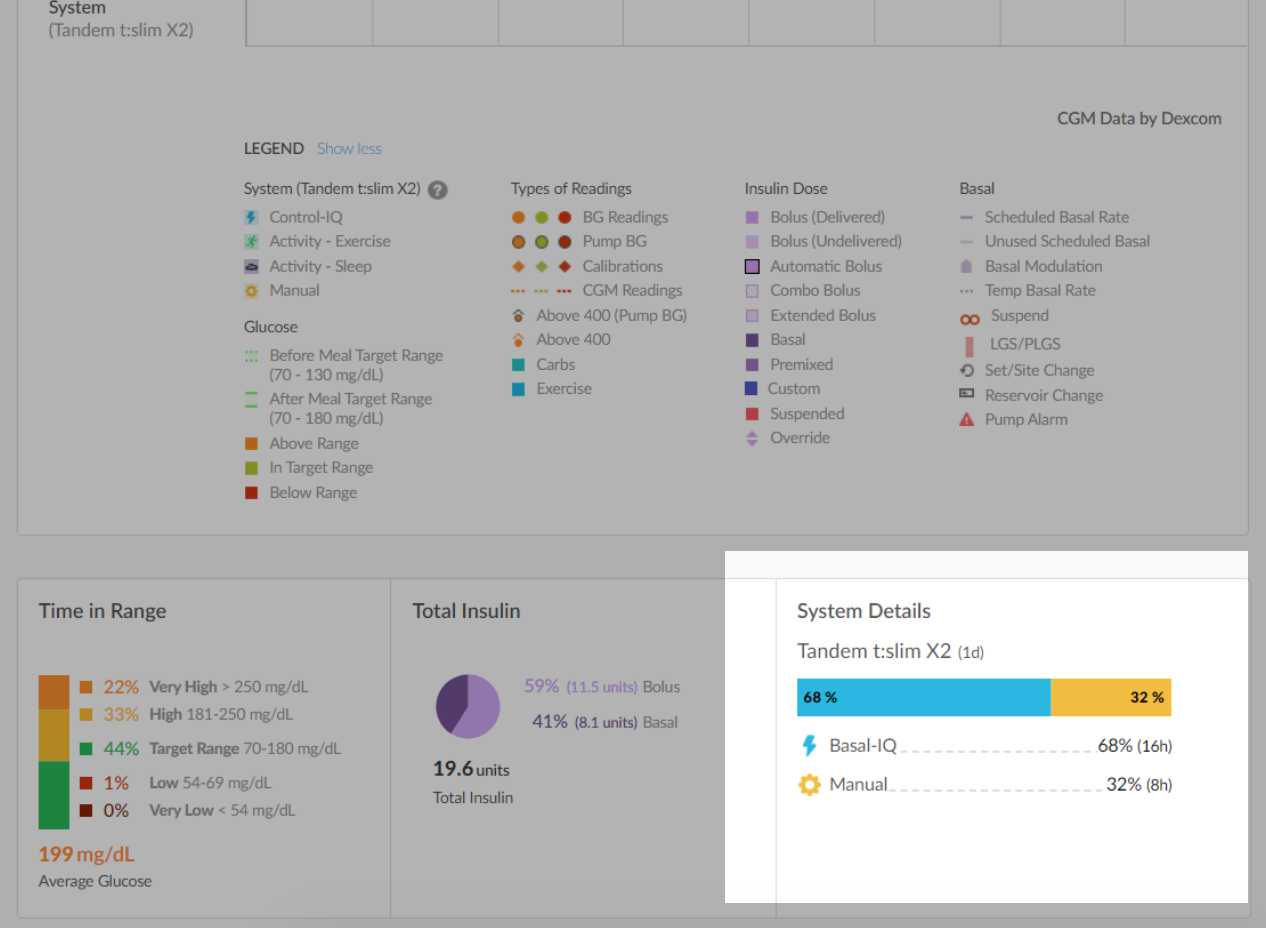Click the "Extended Bolus" legend label
Image resolution: width=1266 pixels, height=928 pixels.
(x=823, y=316)
